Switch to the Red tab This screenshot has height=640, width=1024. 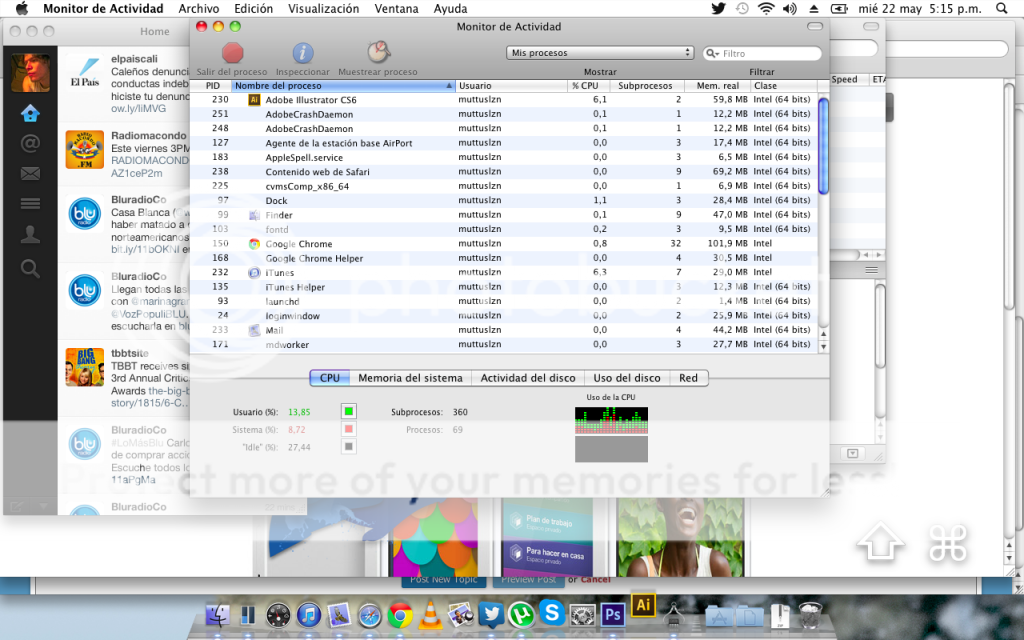pos(688,378)
